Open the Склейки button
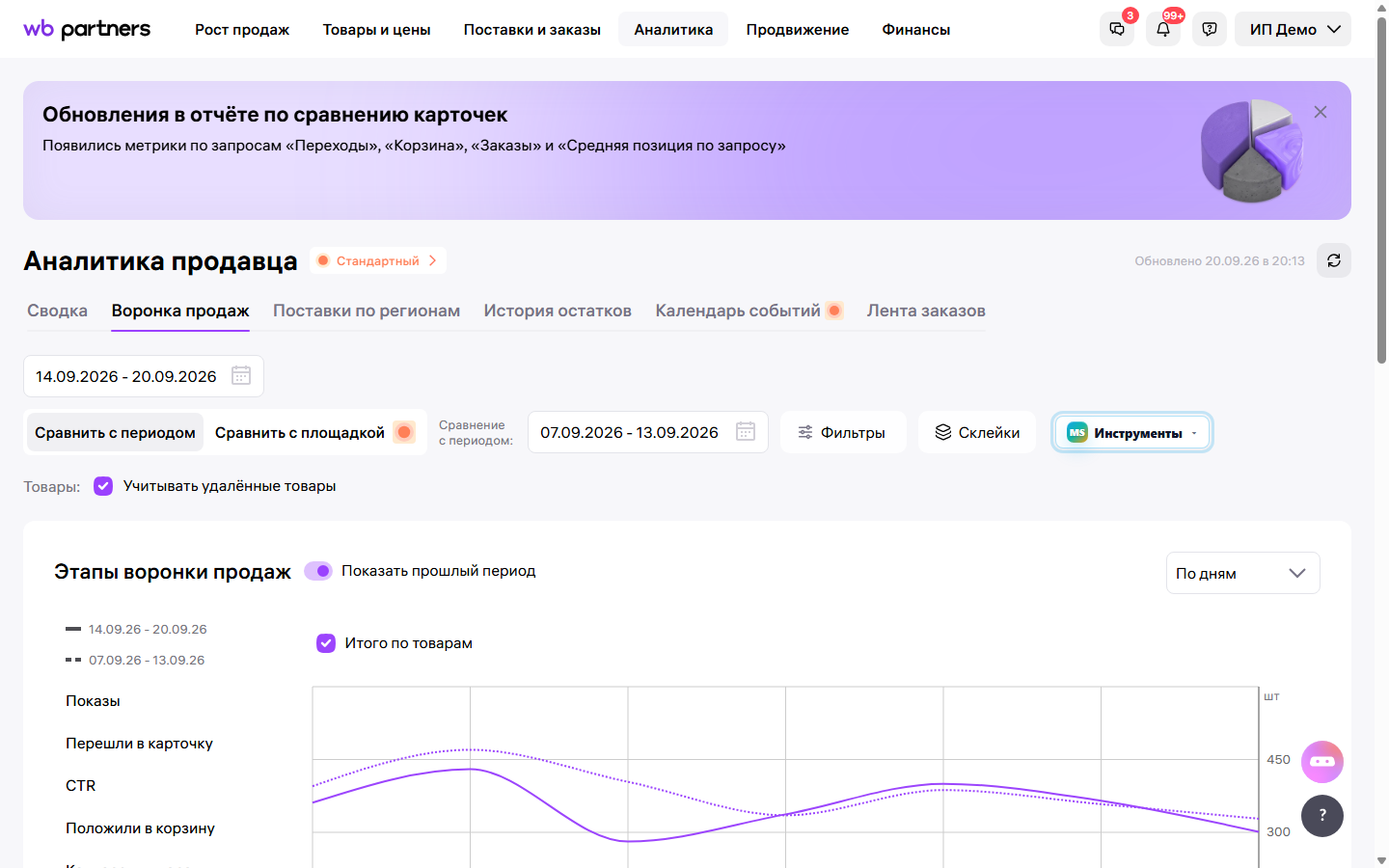 pos(977,433)
